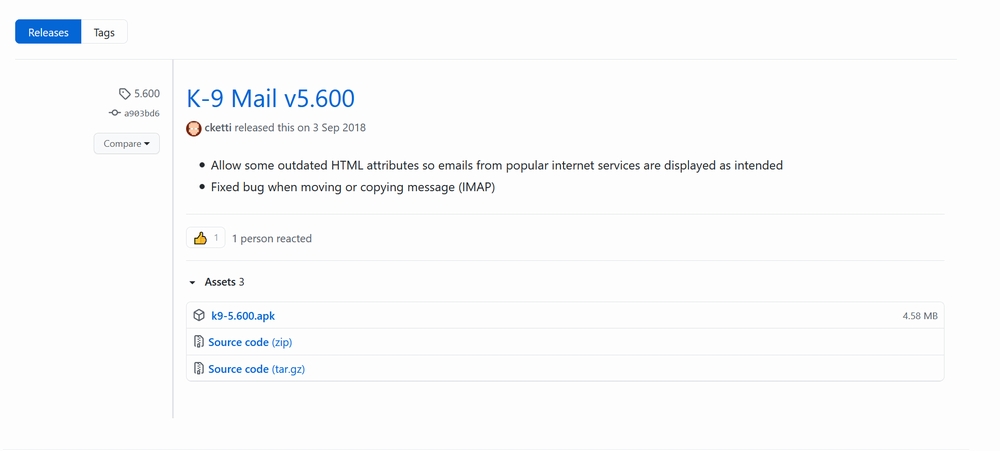Screen dimensions: 1000x451
Task: Click the zip file icon for source code
Action: tap(199, 342)
